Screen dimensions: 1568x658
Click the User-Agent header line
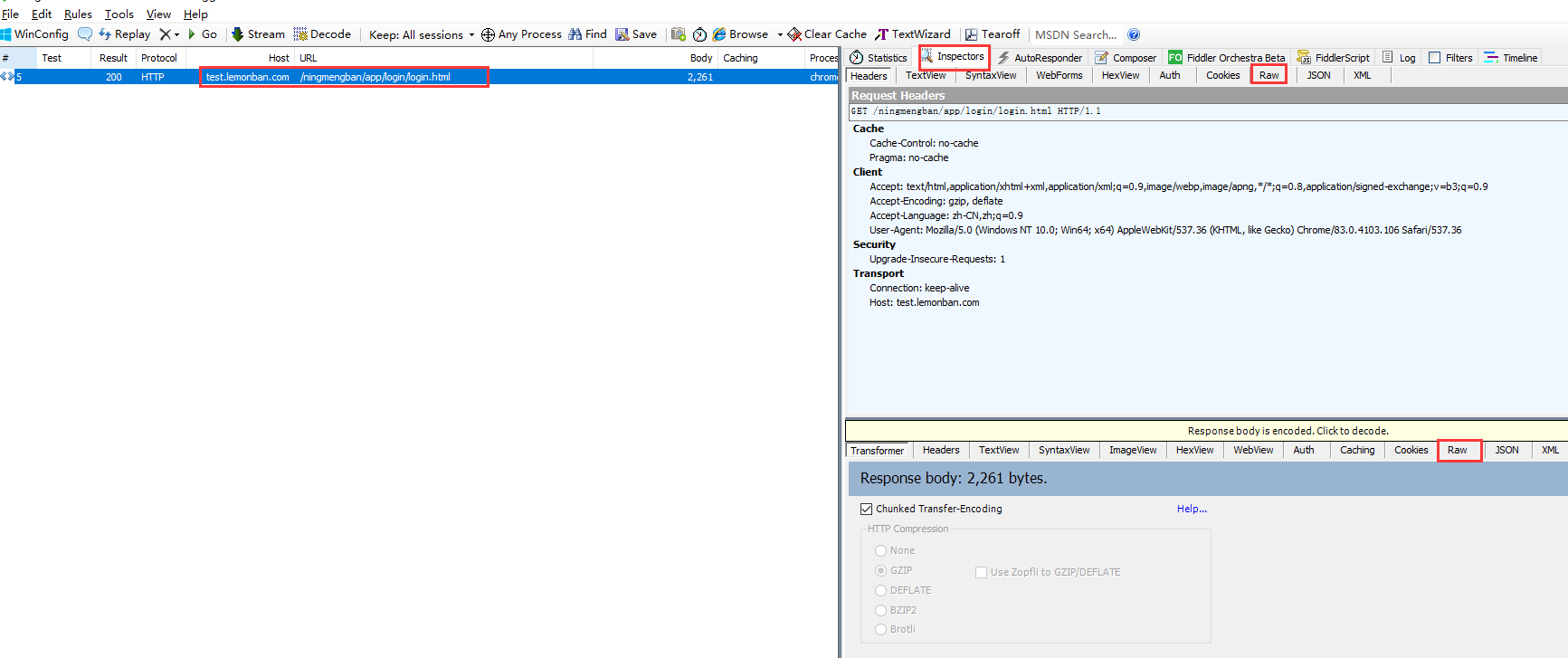click(x=1165, y=230)
